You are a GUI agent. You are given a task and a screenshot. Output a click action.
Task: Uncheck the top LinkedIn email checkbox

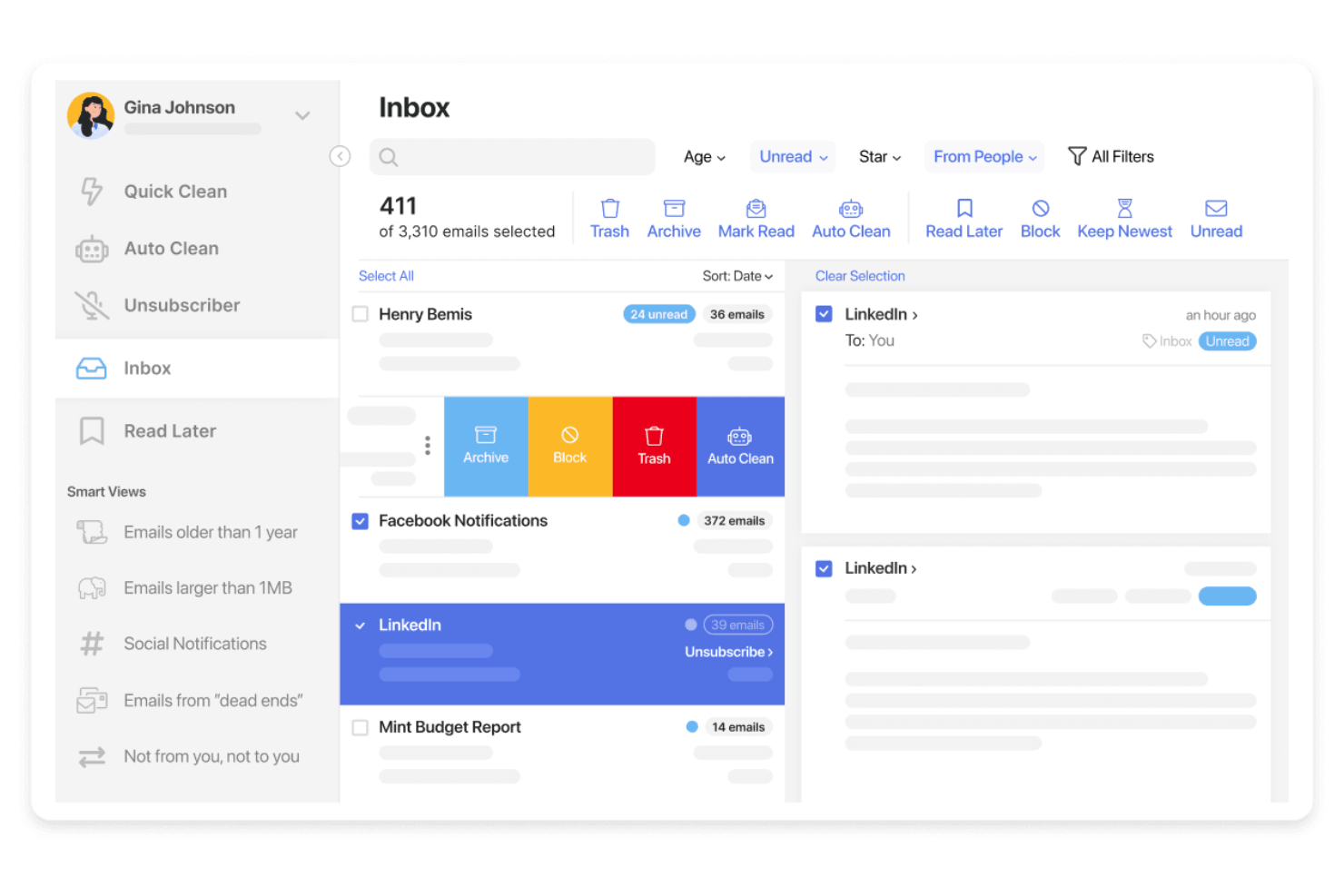pyautogui.click(x=824, y=313)
